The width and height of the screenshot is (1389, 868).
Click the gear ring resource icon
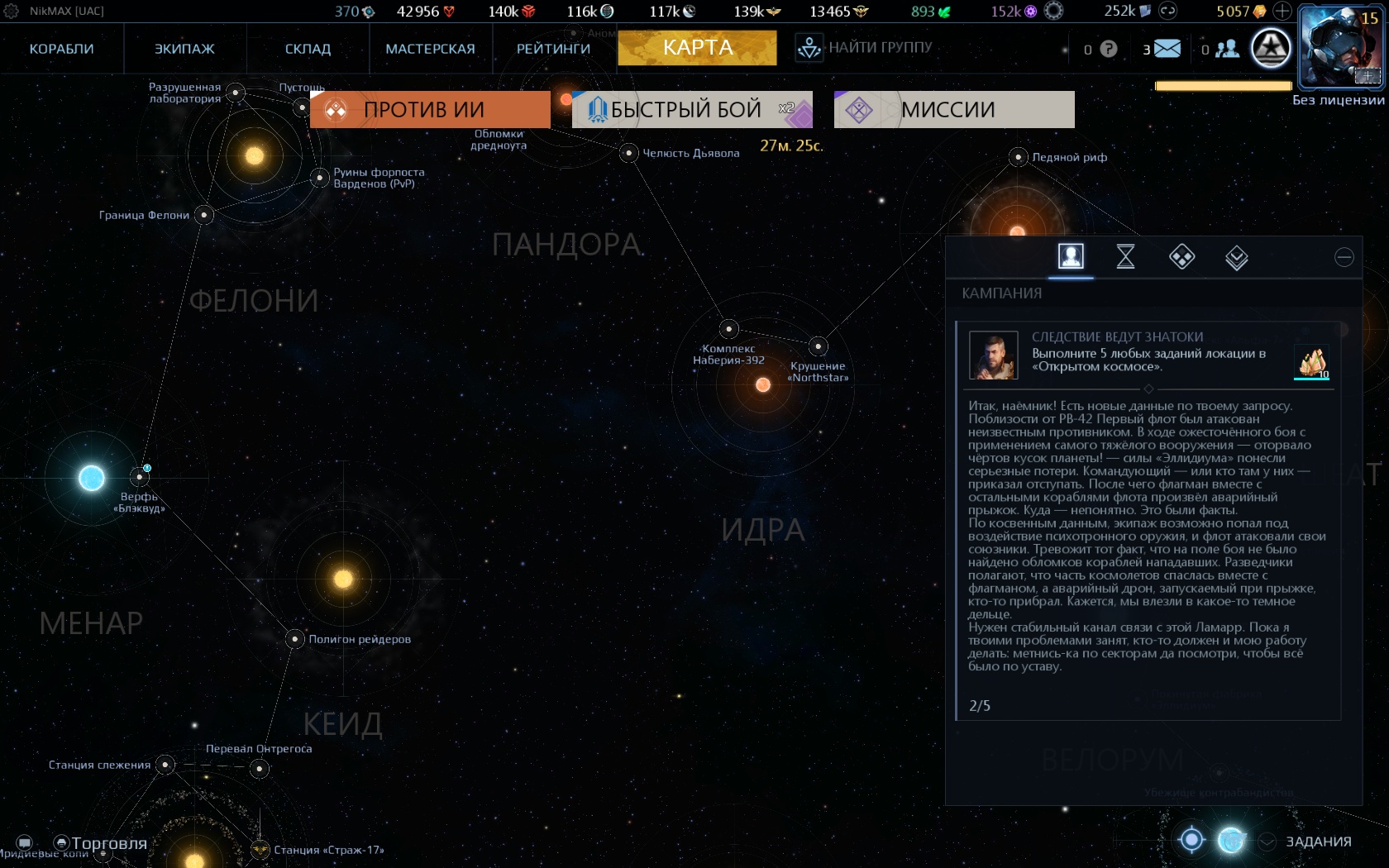click(x=1053, y=11)
